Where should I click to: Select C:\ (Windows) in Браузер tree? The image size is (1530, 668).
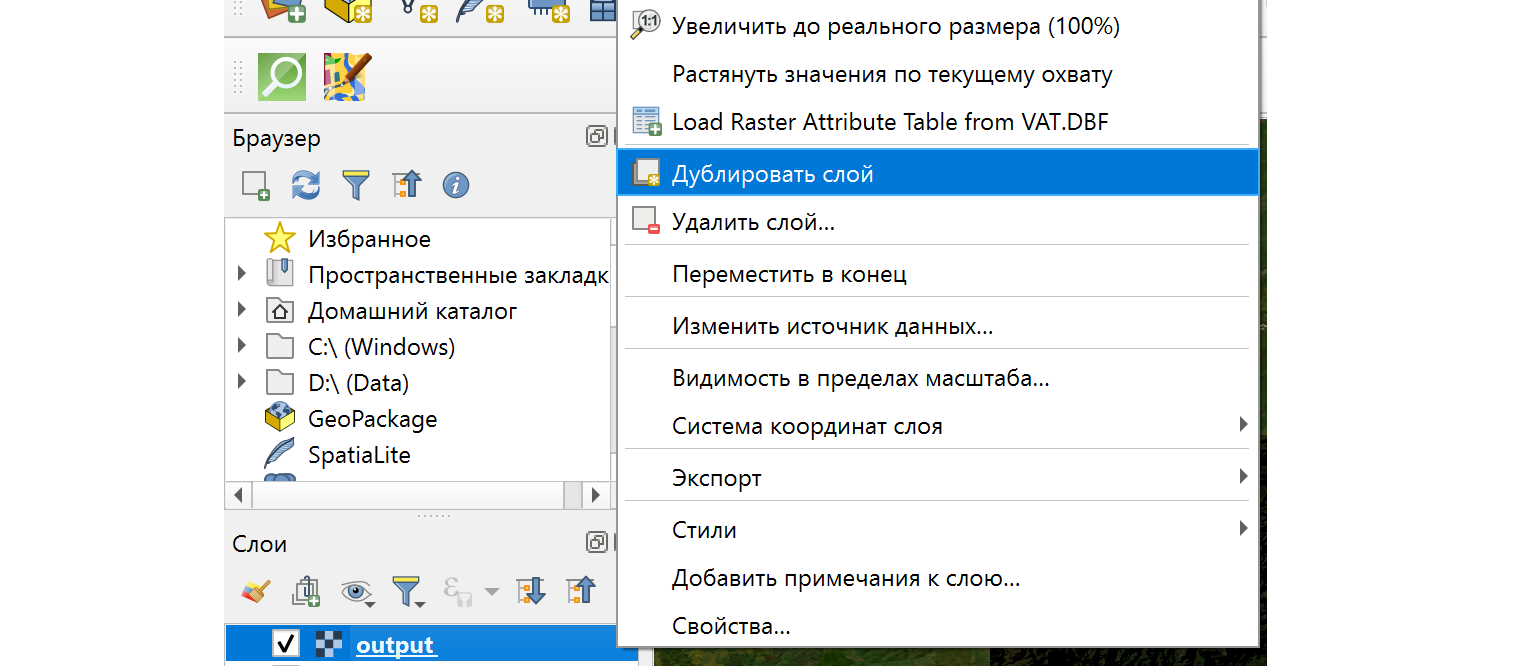click(x=382, y=347)
